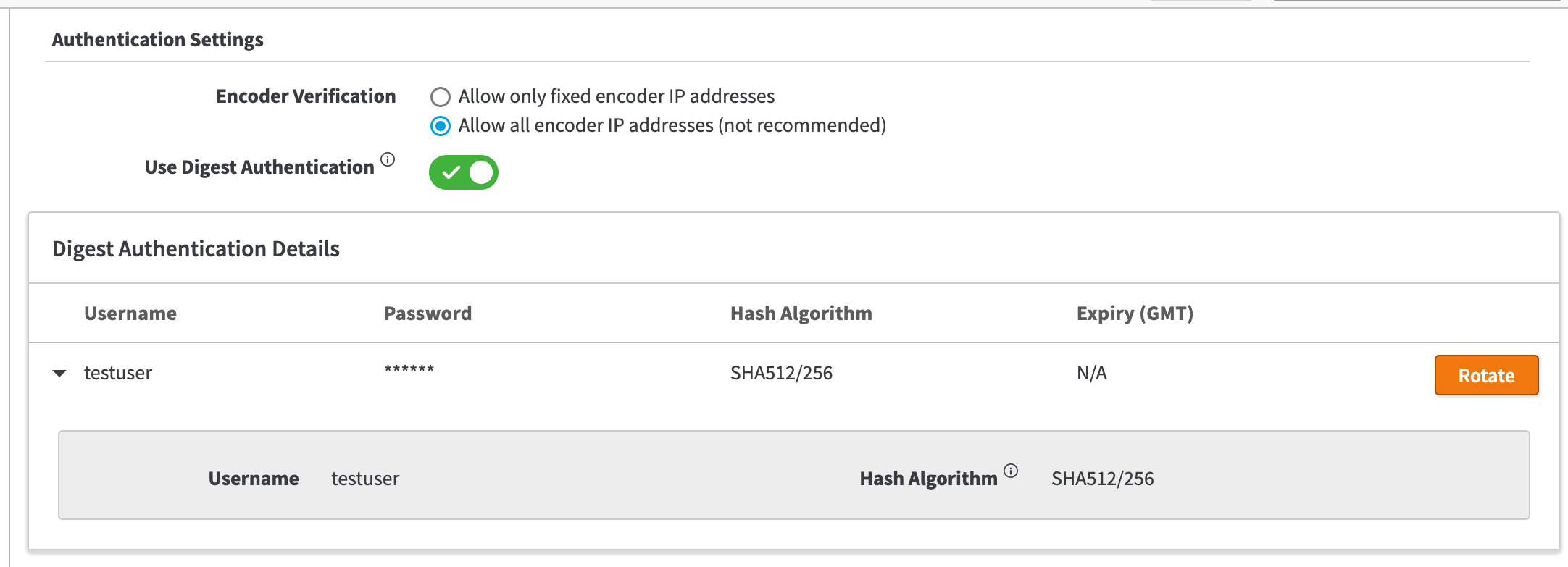Collapse the testuser row details
The height and width of the screenshot is (567, 1568).
pos(59,374)
